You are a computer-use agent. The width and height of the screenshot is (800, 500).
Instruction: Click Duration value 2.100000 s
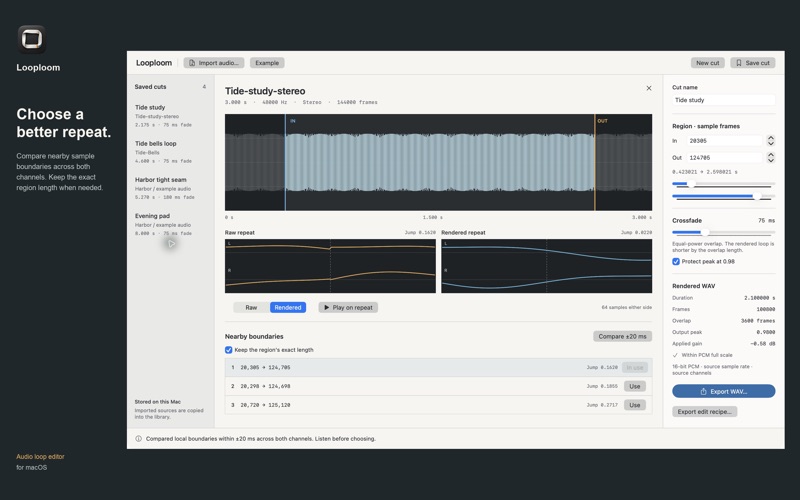coord(759,298)
